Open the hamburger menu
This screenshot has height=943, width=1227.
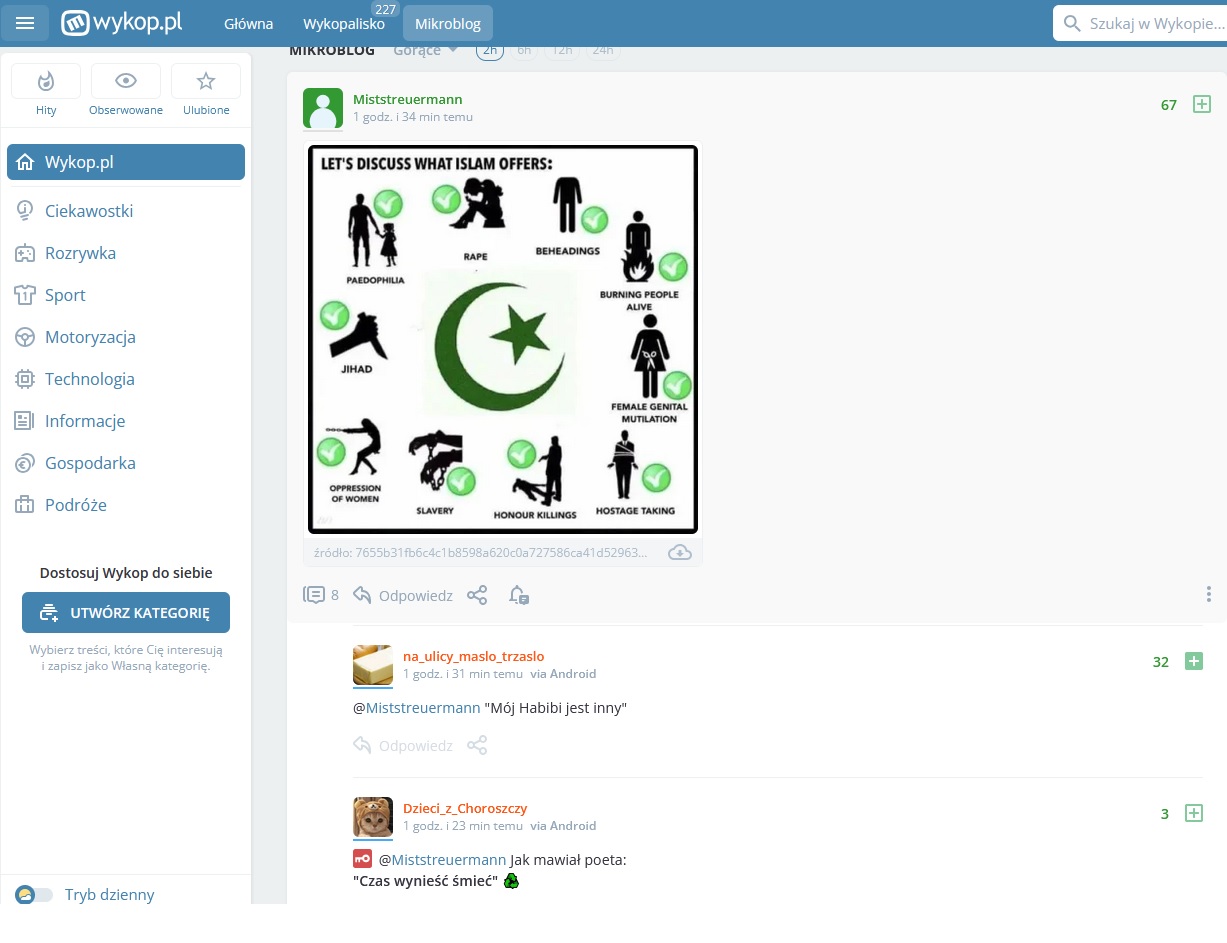click(25, 23)
